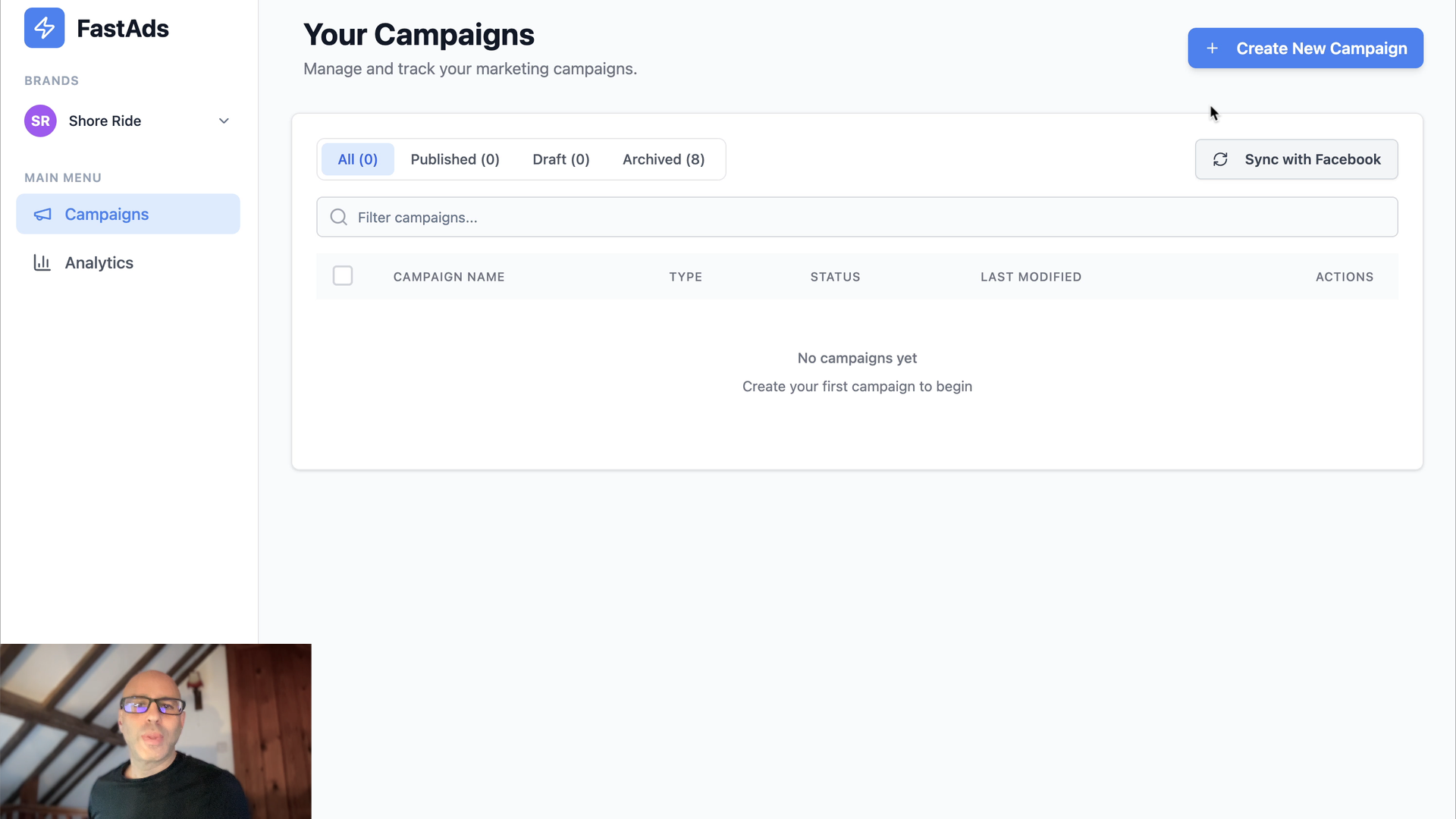Select the SR Shore Ride brand avatar
1456x819 pixels.
(x=40, y=121)
